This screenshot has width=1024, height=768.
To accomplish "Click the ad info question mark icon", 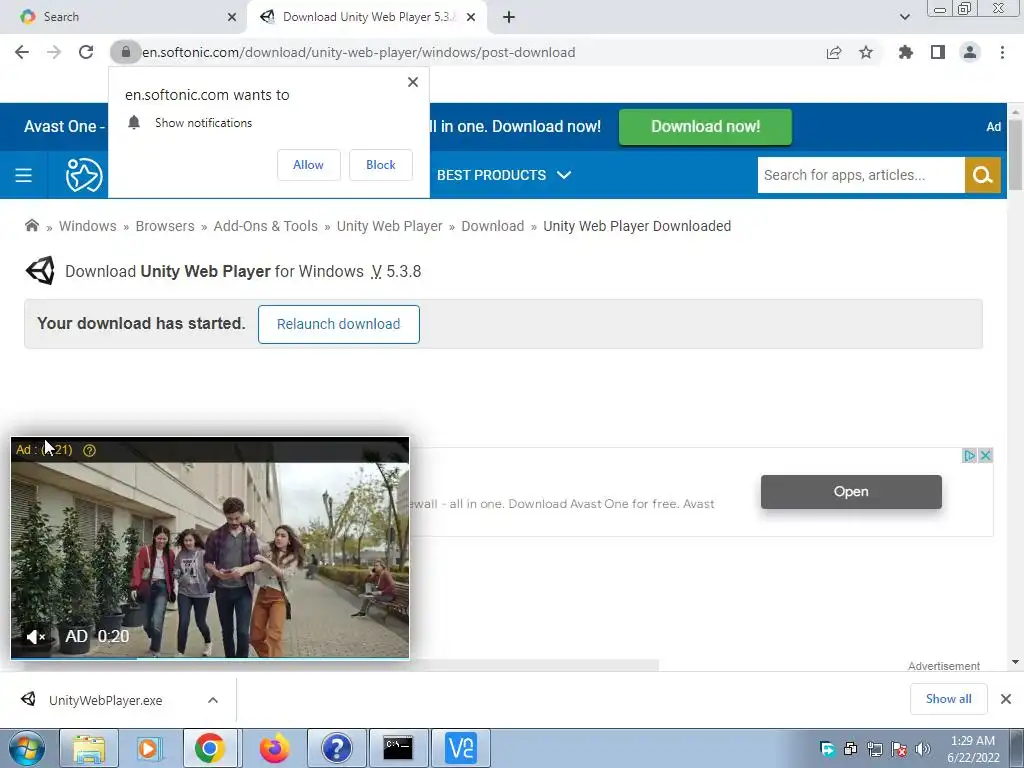I will point(89,450).
